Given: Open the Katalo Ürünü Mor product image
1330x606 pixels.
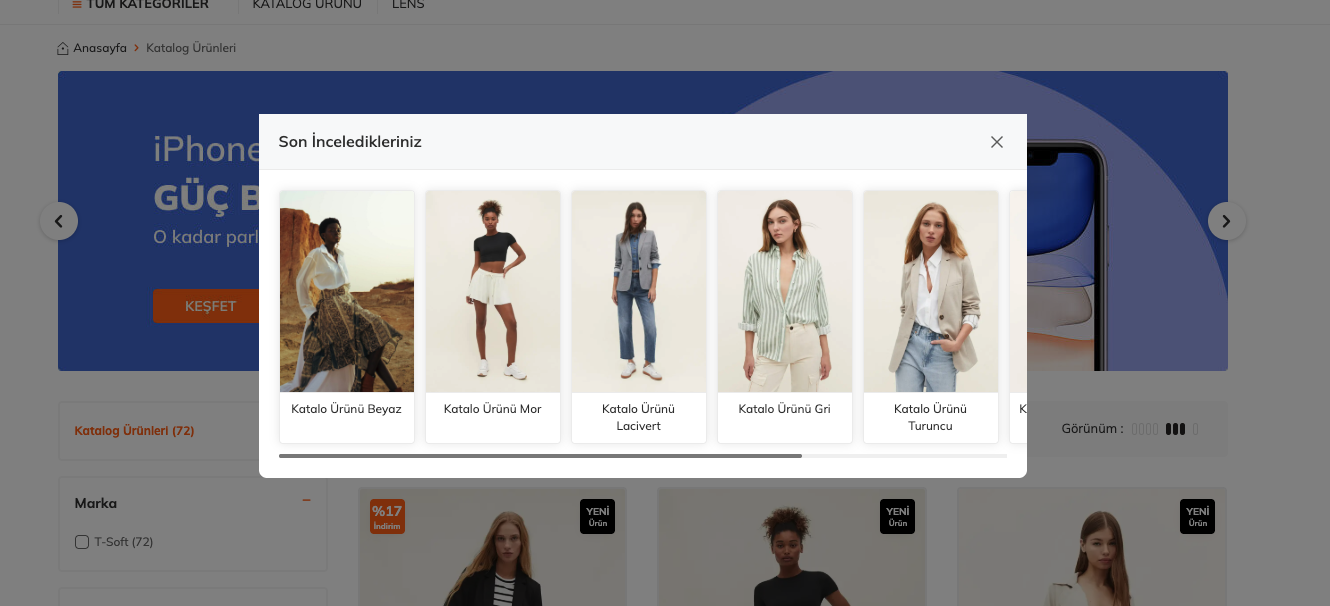Looking at the screenshot, I should pyautogui.click(x=493, y=291).
